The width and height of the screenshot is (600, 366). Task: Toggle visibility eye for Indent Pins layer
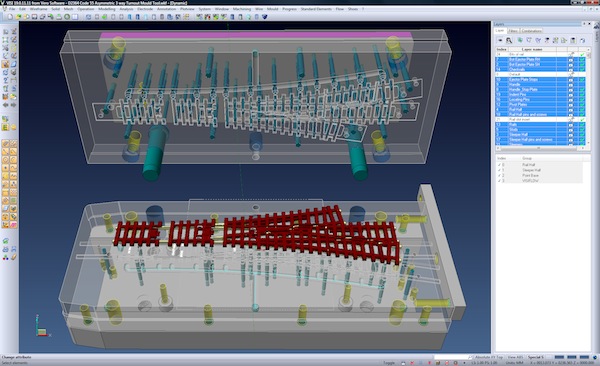(571, 94)
